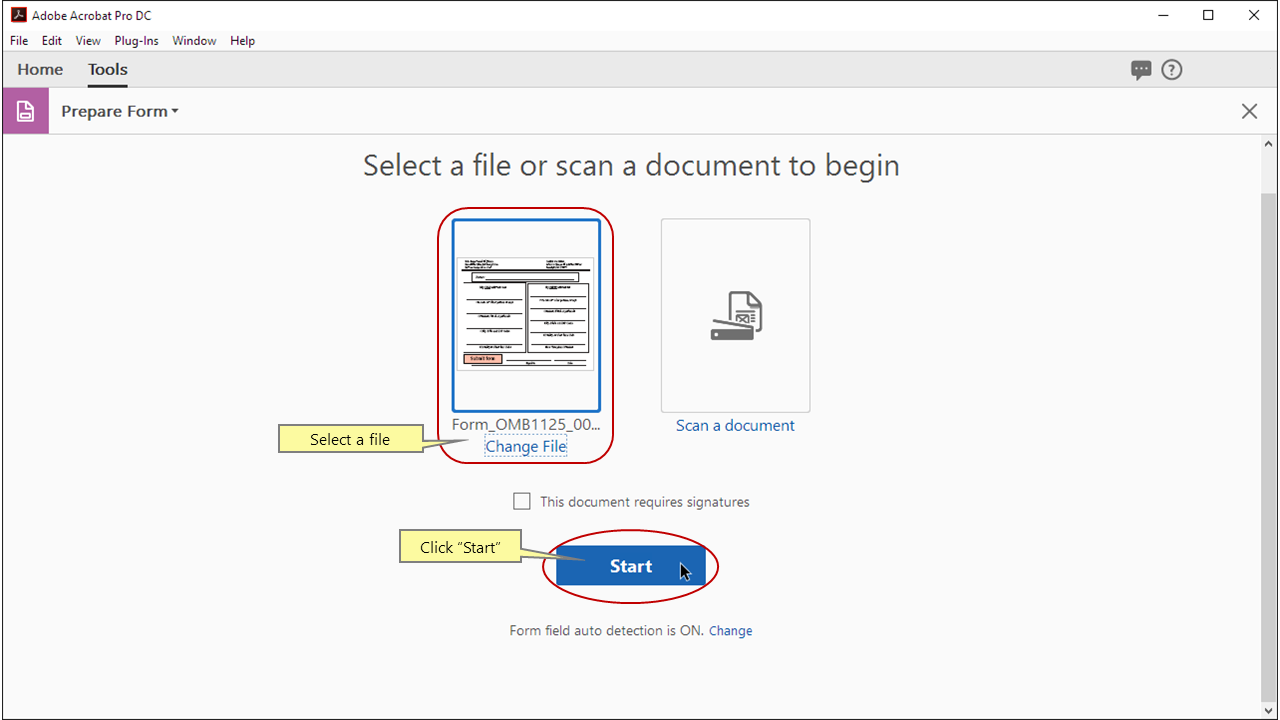Click the Change File link
The width and height of the screenshot is (1280, 720).
[525, 445]
